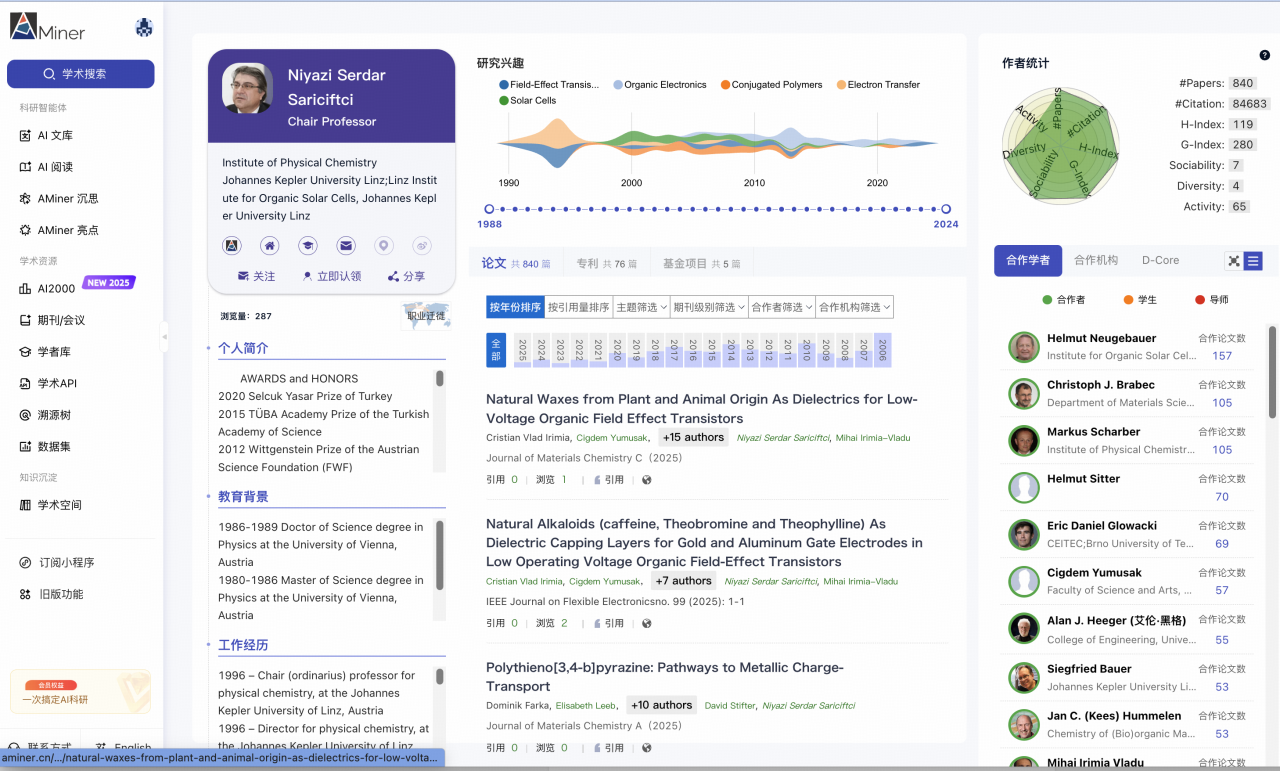This screenshot has width=1280, height=771.
Task: Click 分享 share button
Action: tap(406, 276)
